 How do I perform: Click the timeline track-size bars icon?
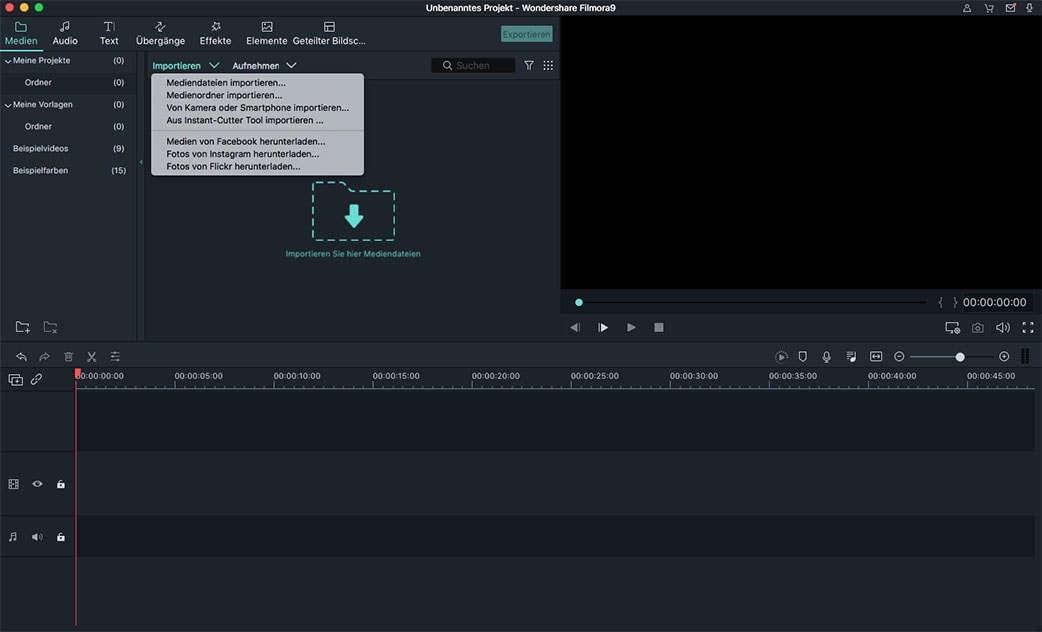tap(1025, 357)
